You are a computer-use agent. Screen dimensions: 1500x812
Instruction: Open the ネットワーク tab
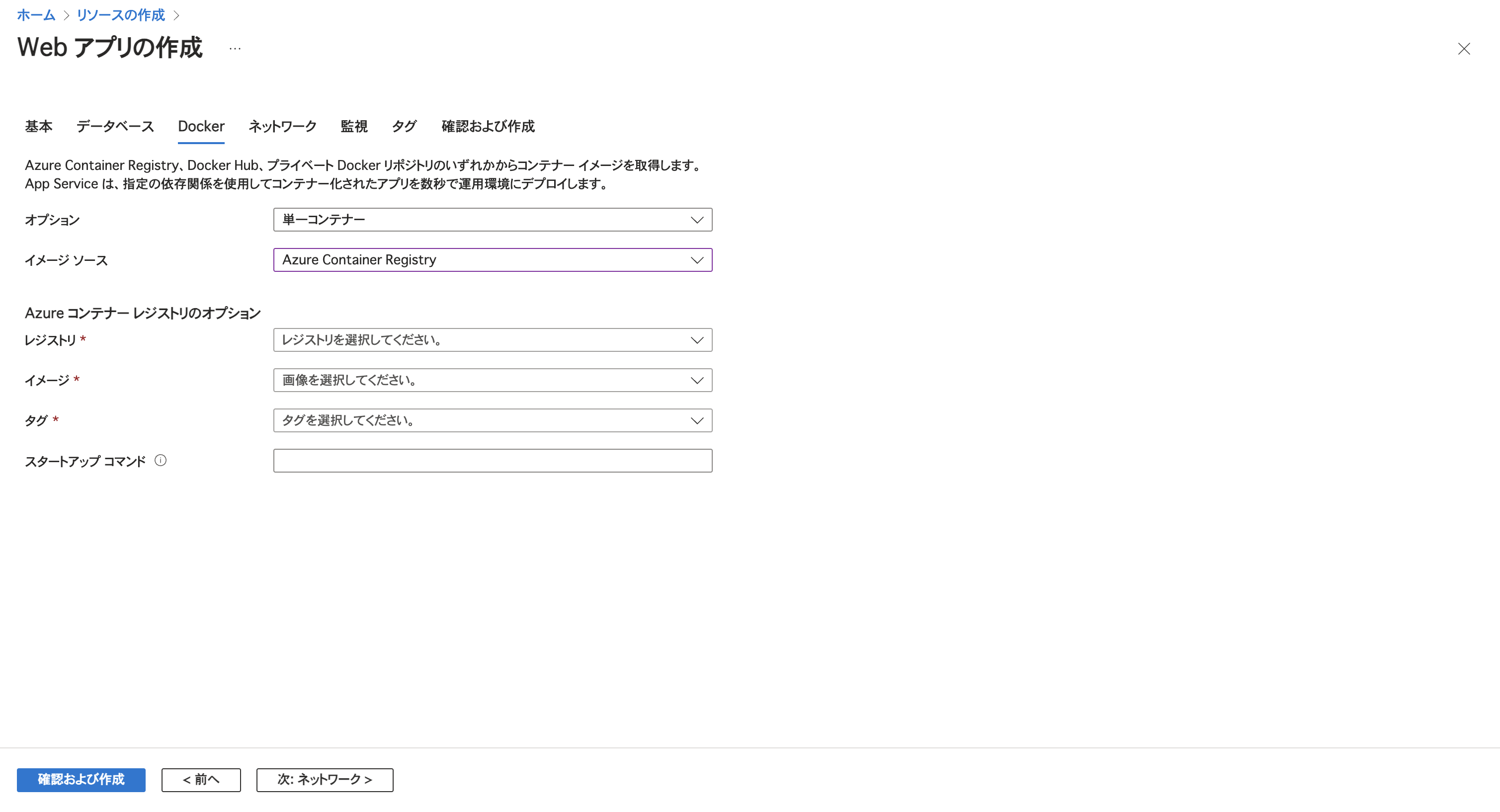[282, 126]
